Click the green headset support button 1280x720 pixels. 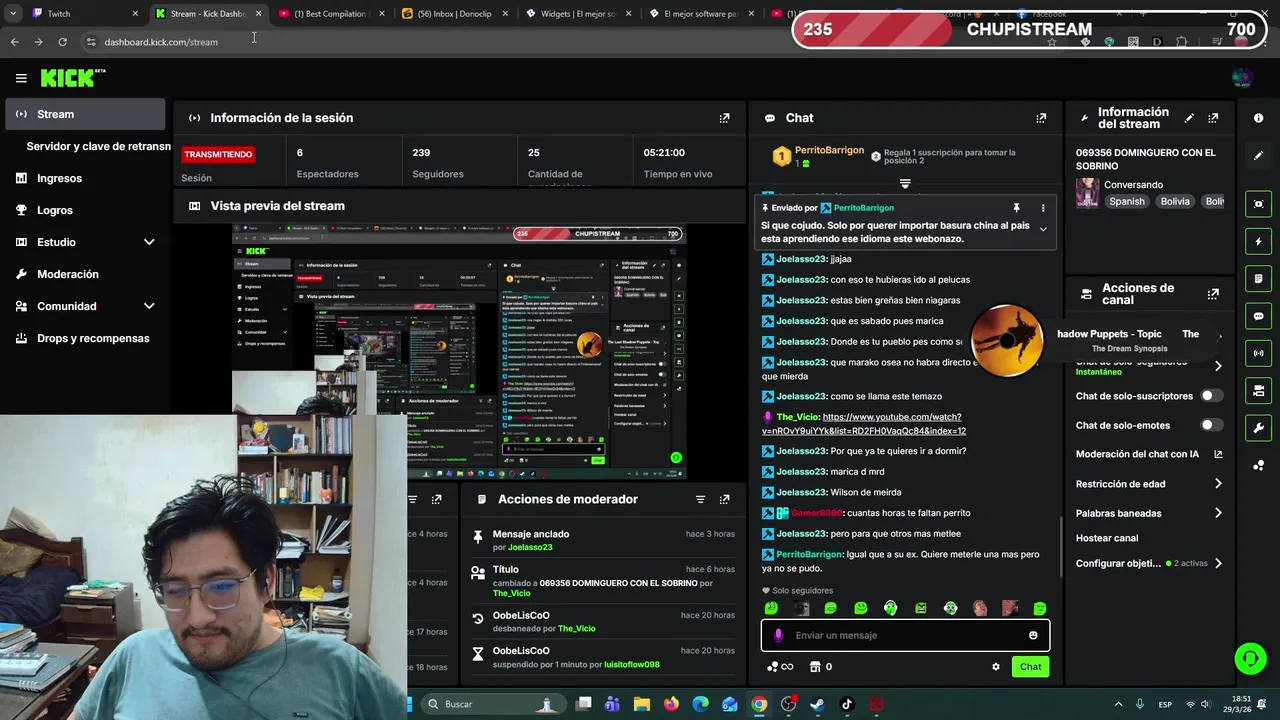pos(1250,658)
